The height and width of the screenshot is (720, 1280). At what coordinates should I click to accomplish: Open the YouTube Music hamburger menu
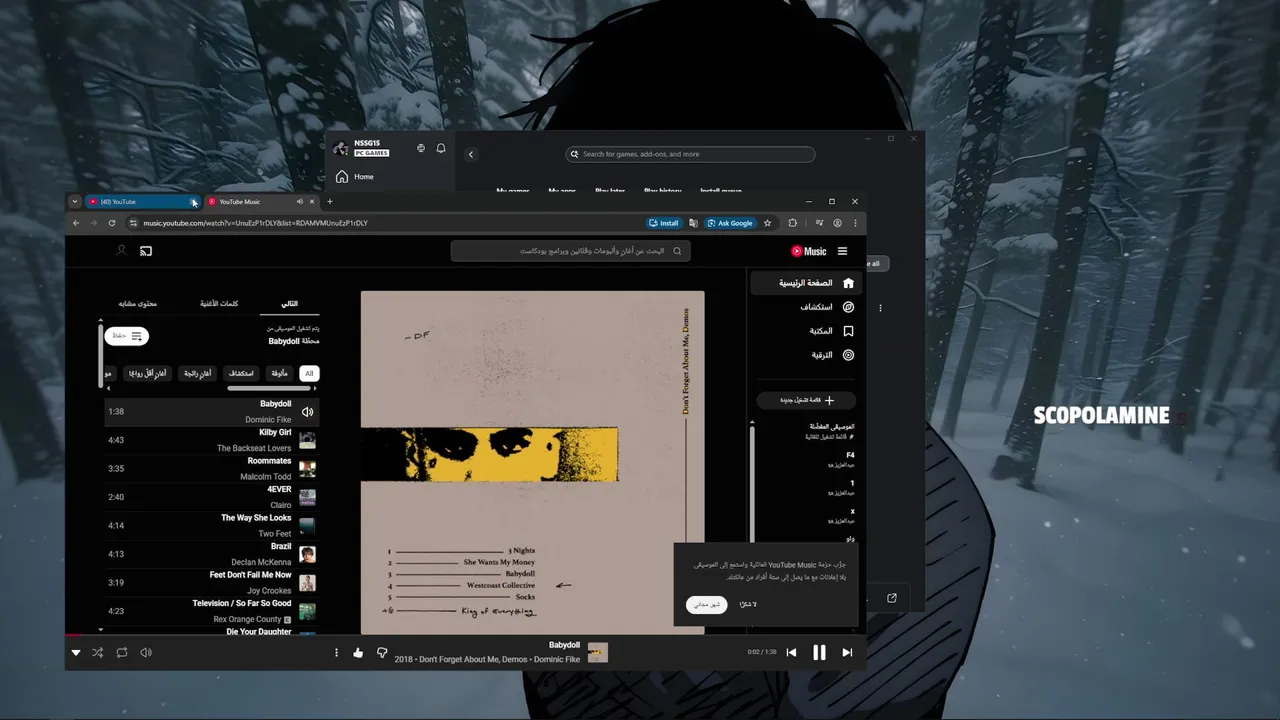pyautogui.click(x=842, y=251)
